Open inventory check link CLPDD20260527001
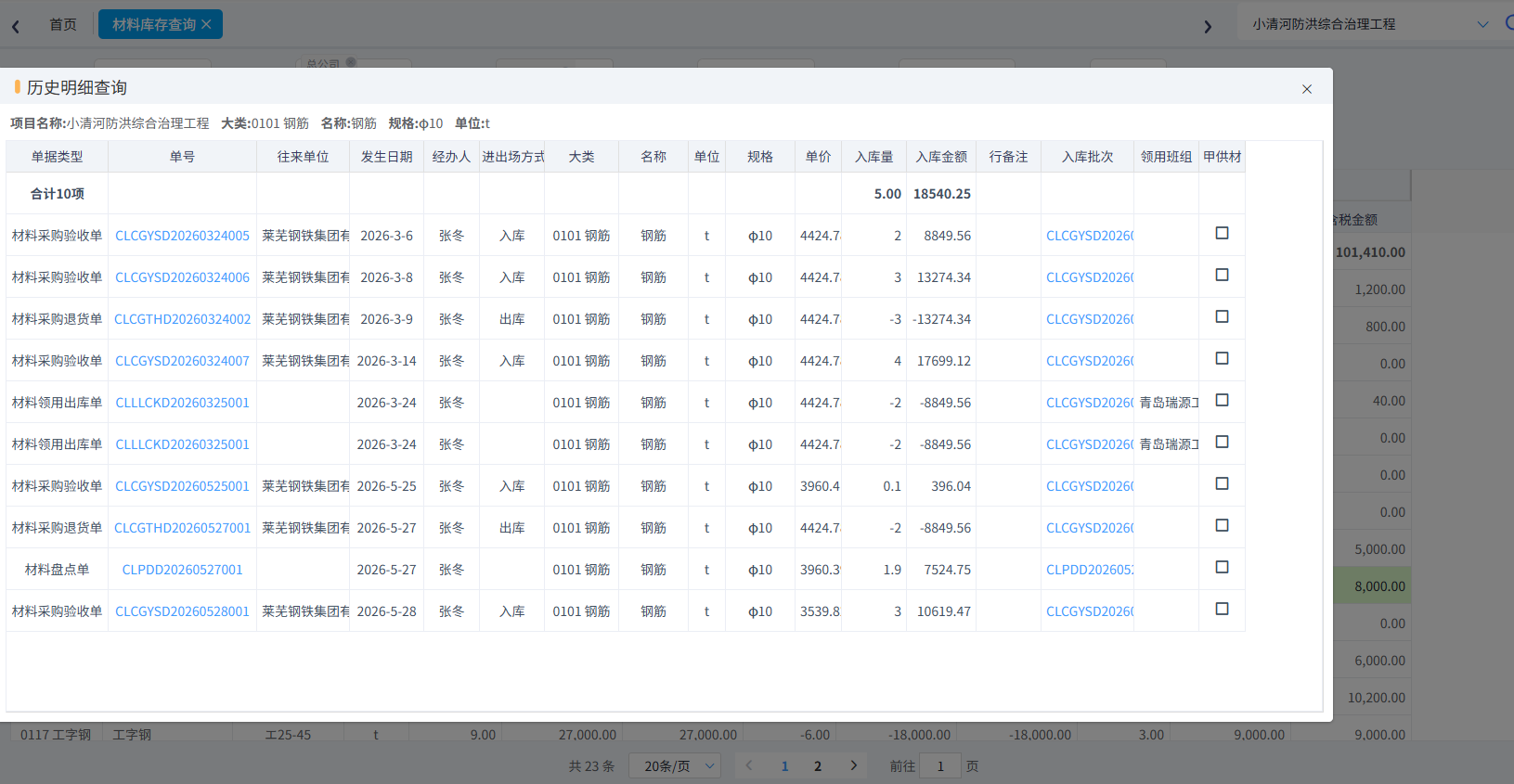Screen dimensions: 1514x784 182,570
